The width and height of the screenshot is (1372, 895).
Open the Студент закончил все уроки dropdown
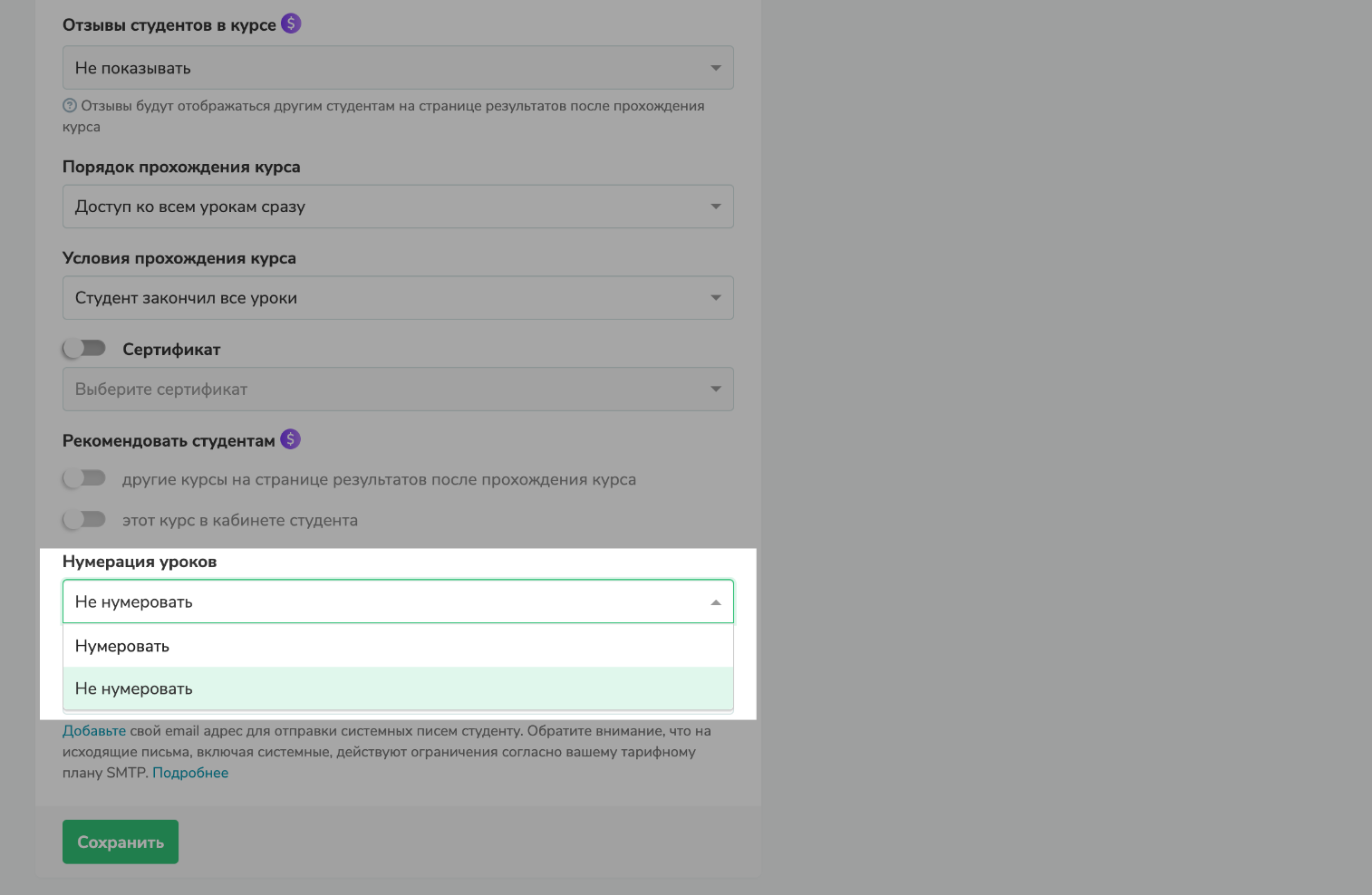[397, 298]
